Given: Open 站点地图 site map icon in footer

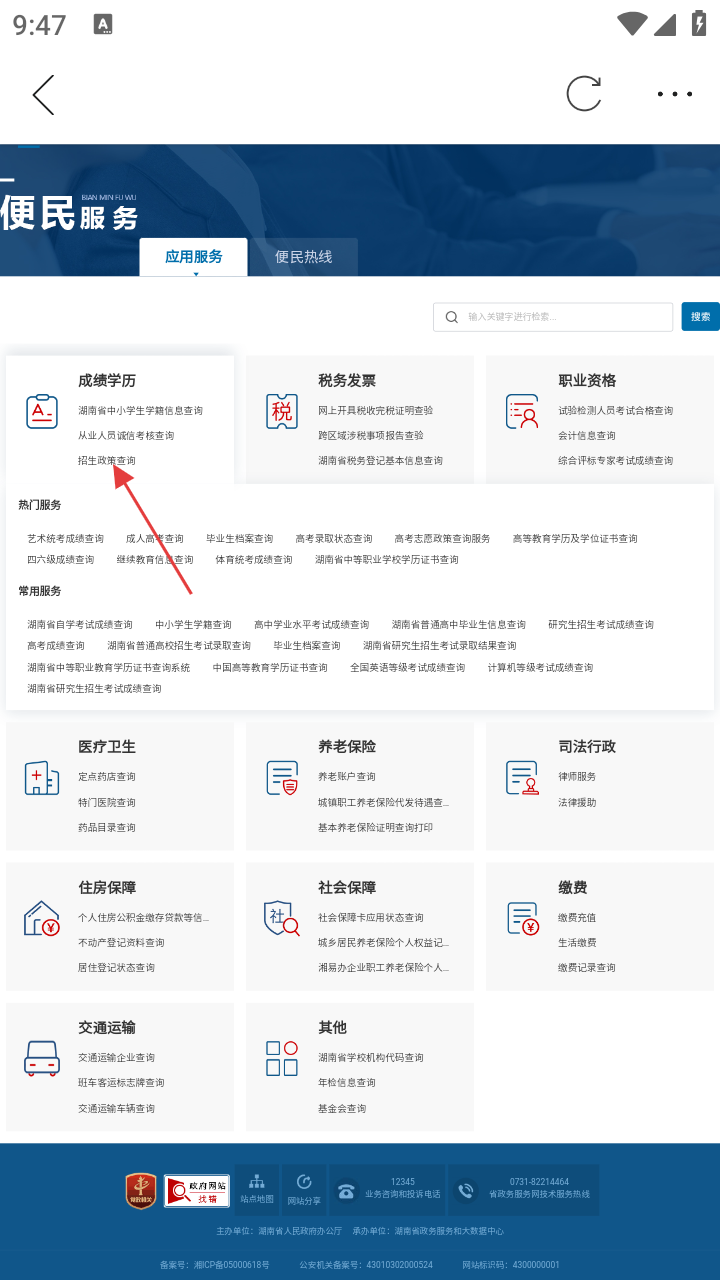Looking at the screenshot, I should [257, 1189].
